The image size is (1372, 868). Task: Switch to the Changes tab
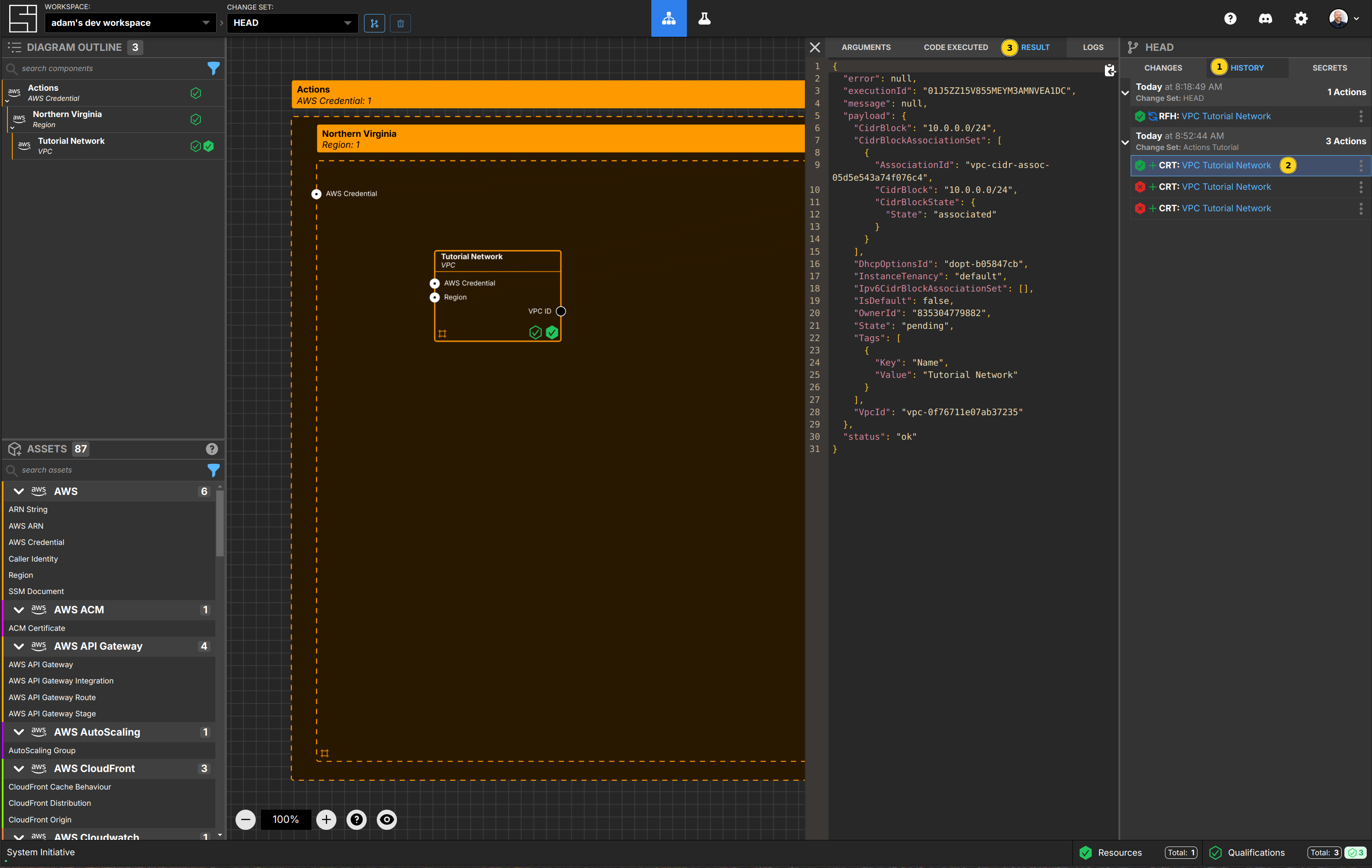tap(1163, 68)
